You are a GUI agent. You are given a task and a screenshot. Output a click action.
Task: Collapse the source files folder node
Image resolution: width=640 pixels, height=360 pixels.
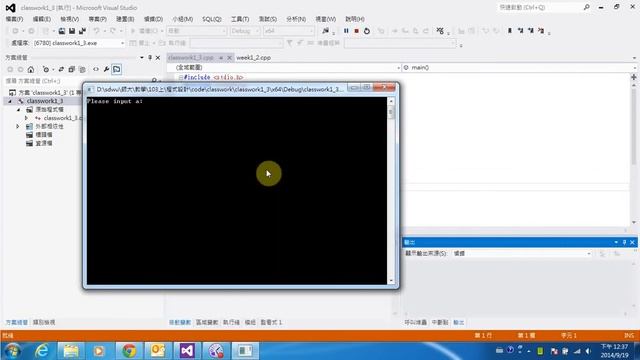(x=18, y=109)
